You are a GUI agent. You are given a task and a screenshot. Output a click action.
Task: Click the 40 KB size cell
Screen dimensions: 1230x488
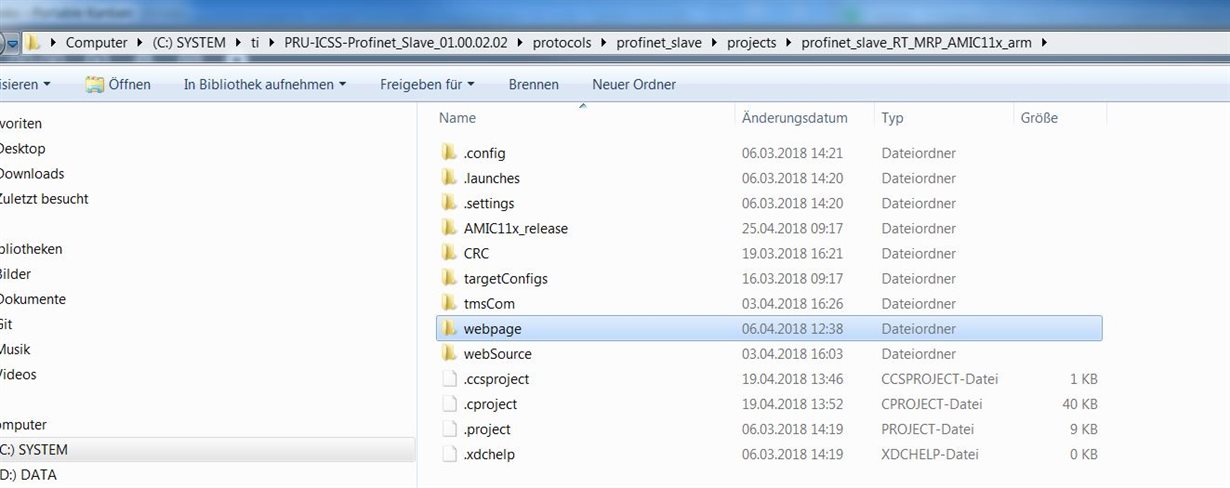(1078, 404)
